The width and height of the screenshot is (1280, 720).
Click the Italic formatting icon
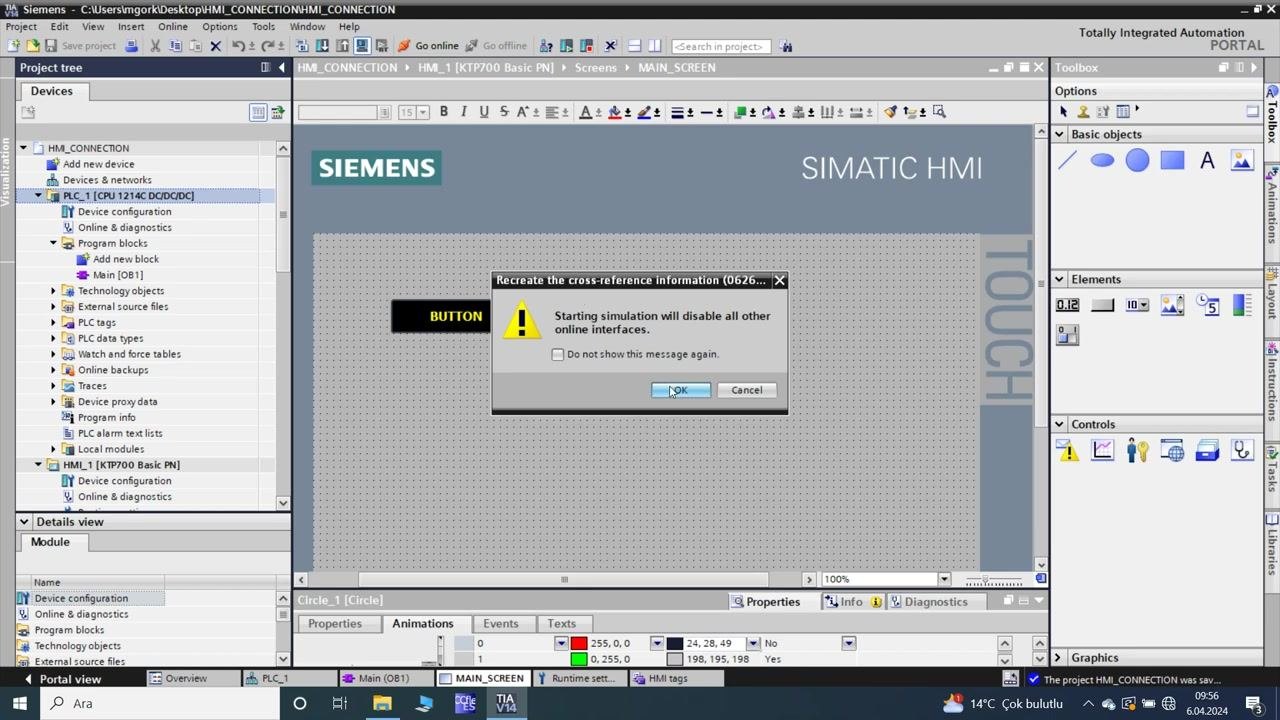tap(463, 111)
